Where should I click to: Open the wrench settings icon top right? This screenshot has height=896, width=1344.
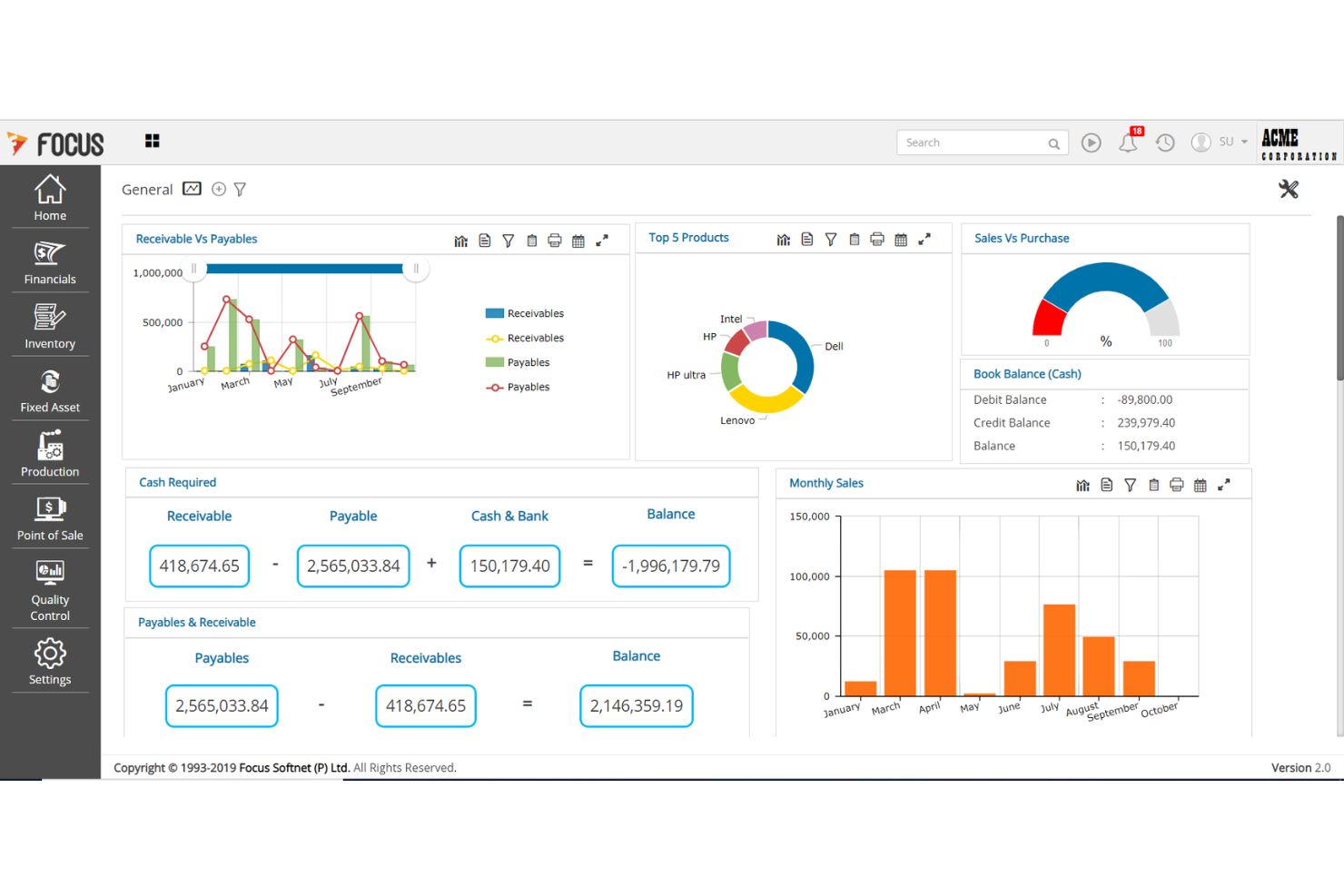[1289, 189]
